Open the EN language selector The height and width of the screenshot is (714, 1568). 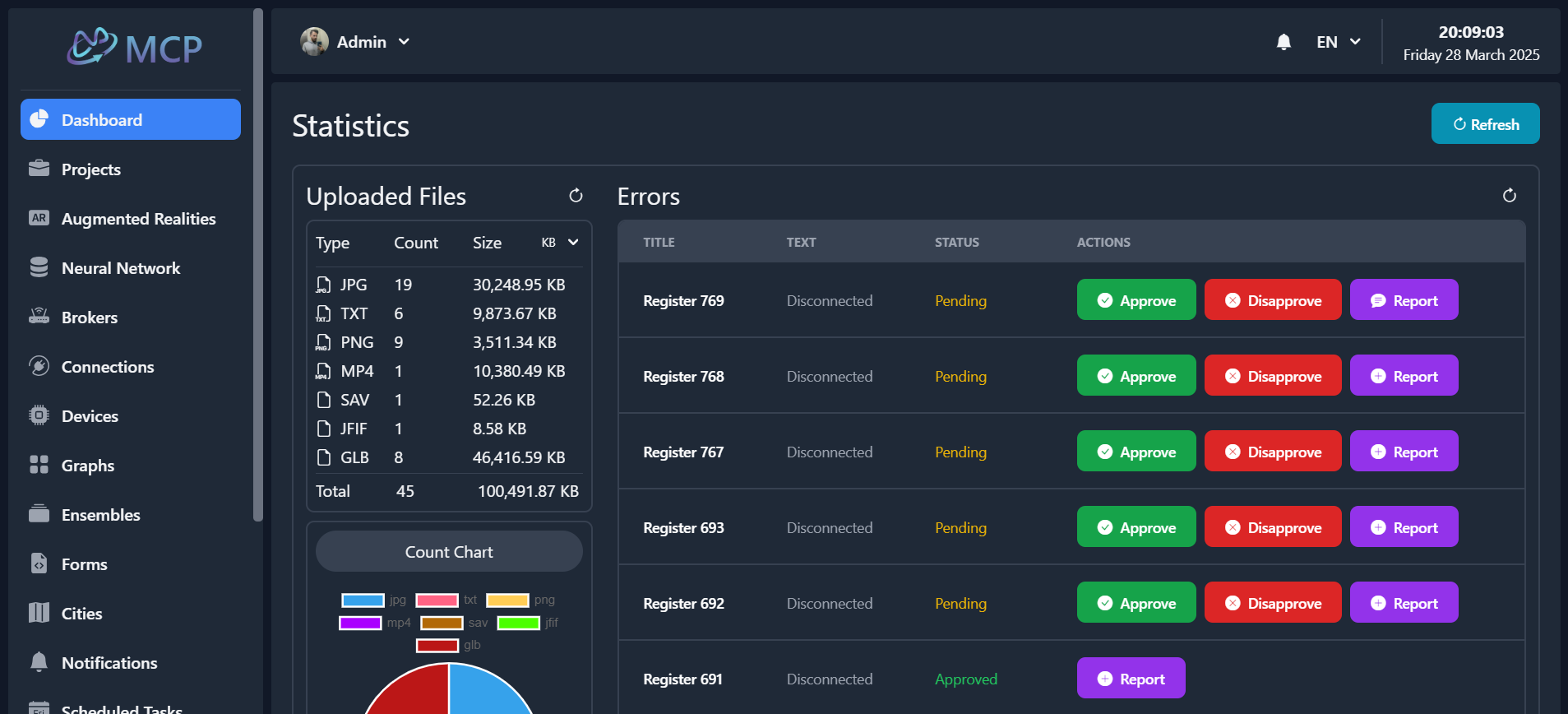coord(1338,42)
